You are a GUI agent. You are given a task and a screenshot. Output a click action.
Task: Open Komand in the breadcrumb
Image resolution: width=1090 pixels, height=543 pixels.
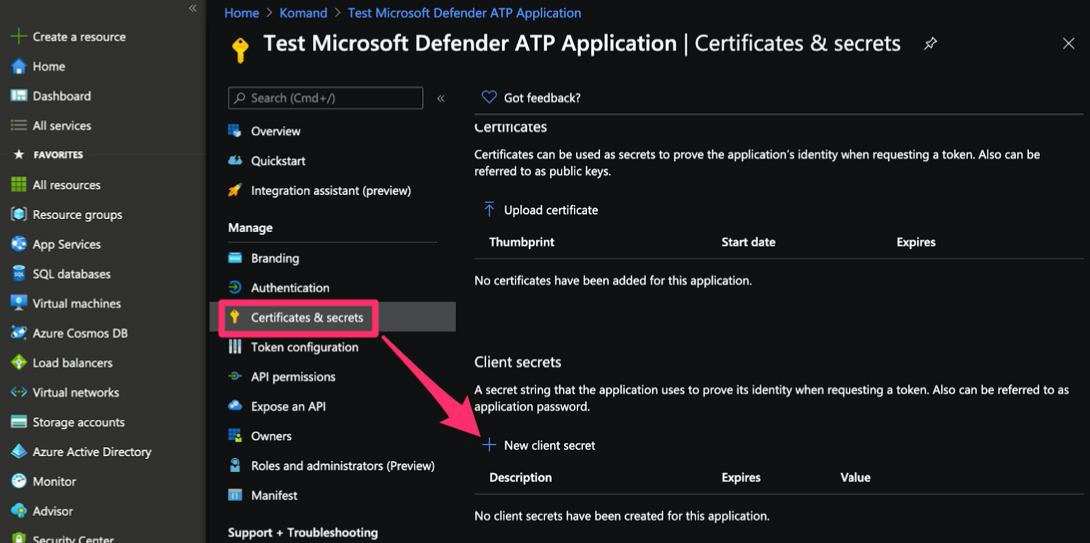(x=302, y=13)
